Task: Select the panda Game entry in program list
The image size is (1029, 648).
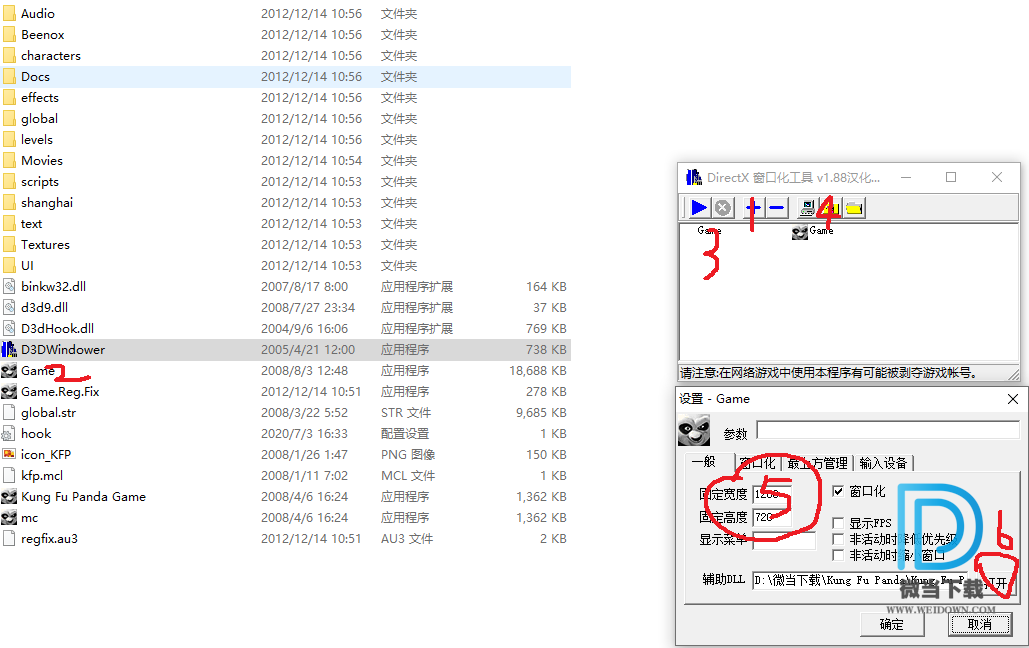Action: coord(812,231)
